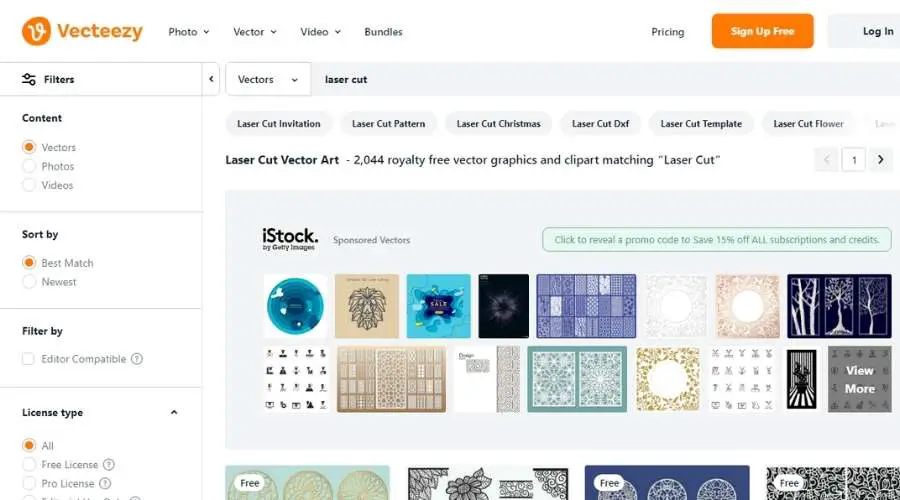Open the Vectors search type dropdown
The width and height of the screenshot is (900, 500).
pyautogui.click(x=268, y=79)
